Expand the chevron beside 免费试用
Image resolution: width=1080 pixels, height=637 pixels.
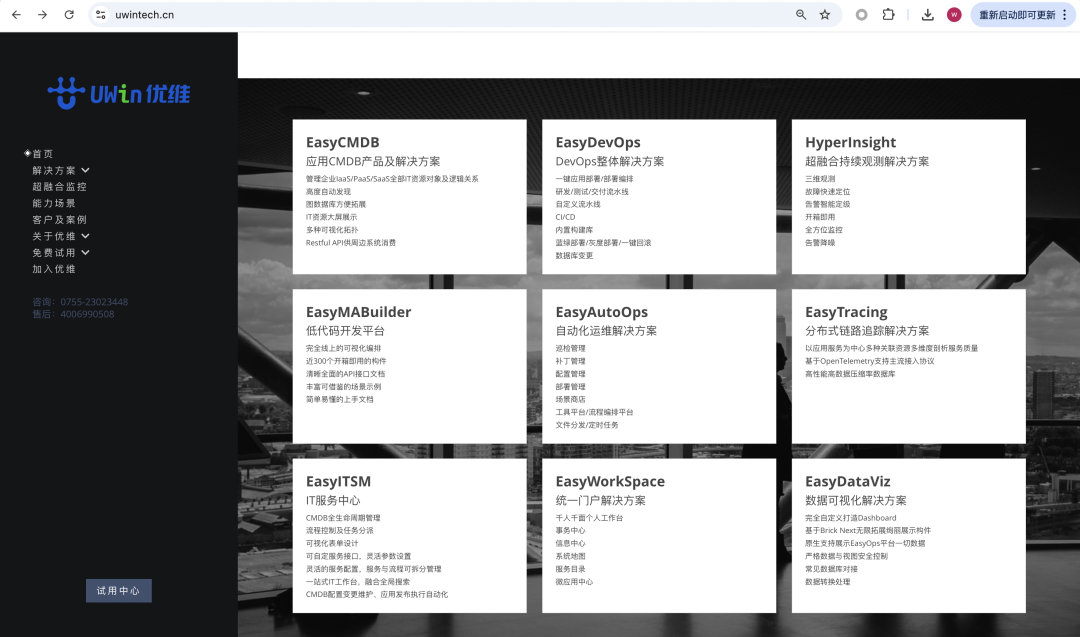point(85,253)
